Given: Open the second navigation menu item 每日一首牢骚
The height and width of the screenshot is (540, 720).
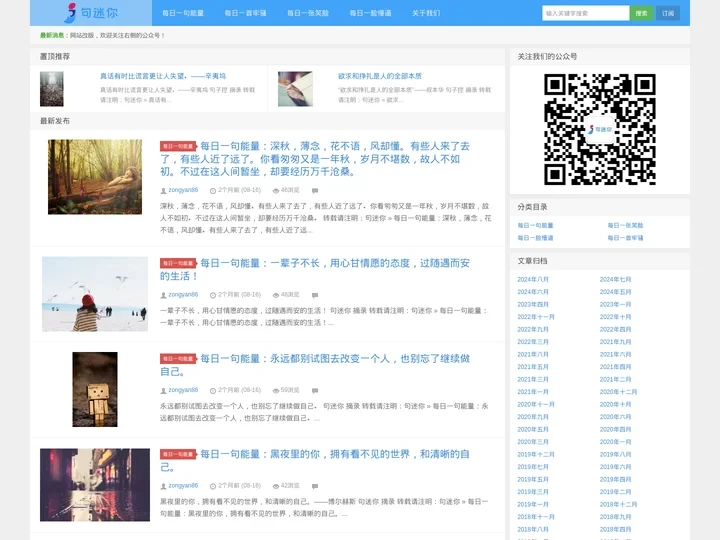Looking at the screenshot, I should [x=245, y=13].
